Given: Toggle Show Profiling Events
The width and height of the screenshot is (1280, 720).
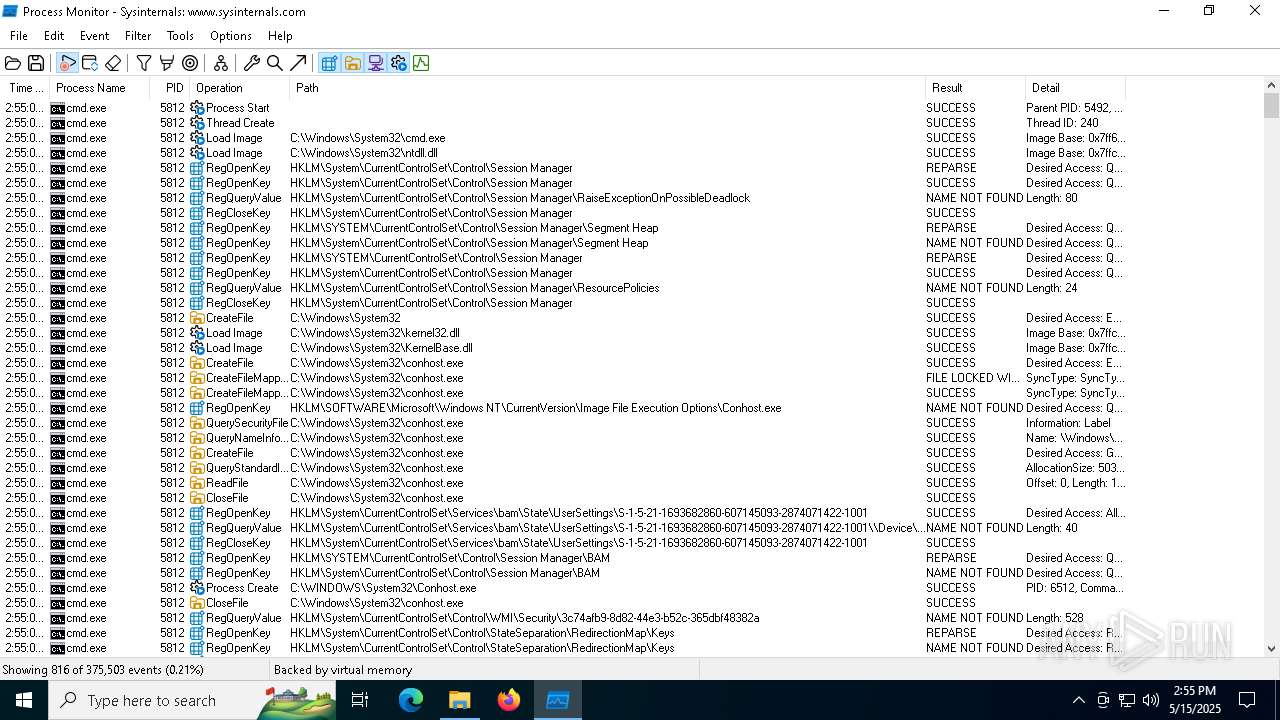Looking at the screenshot, I should click(x=421, y=63).
